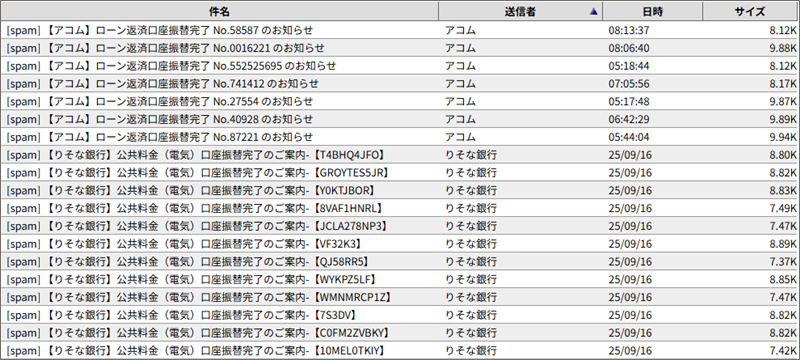Image resolution: width=800 pixels, height=360 pixels.
Task: Select りそな銀行 email VF32K3
Action: tap(400, 244)
